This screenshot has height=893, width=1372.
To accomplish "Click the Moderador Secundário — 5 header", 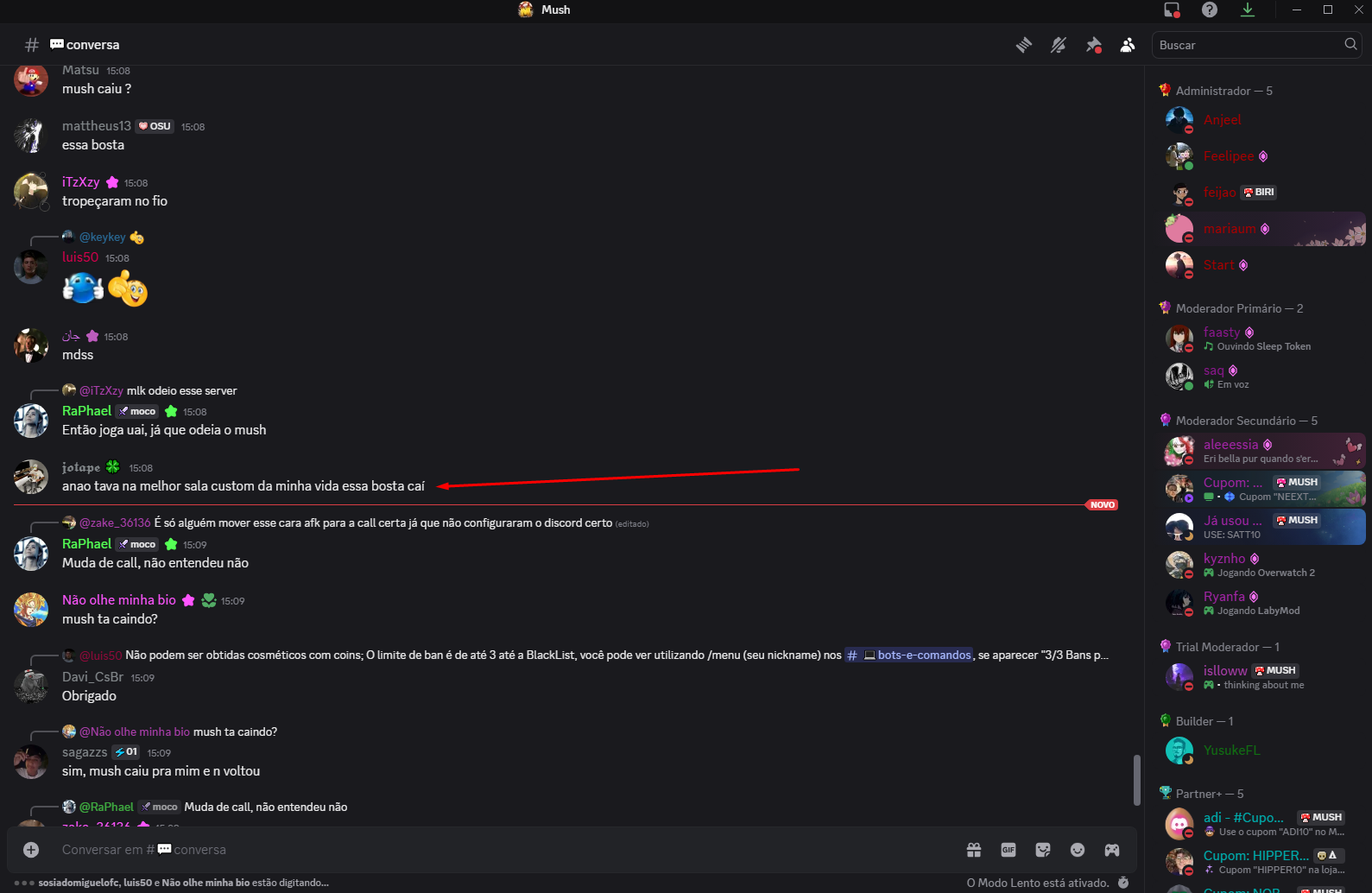I will click(1246, 421).
